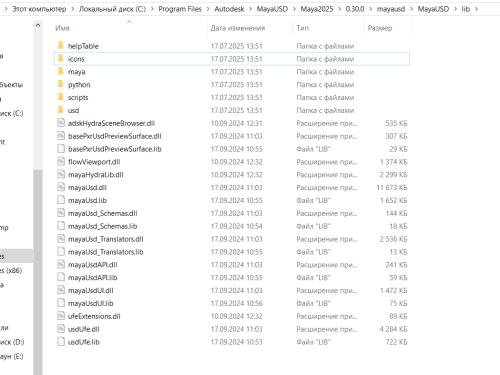This screenshot has height=375, width=500.
Task: Click the mayaUsdUI.lib file icon
Action: coord(61,303)
